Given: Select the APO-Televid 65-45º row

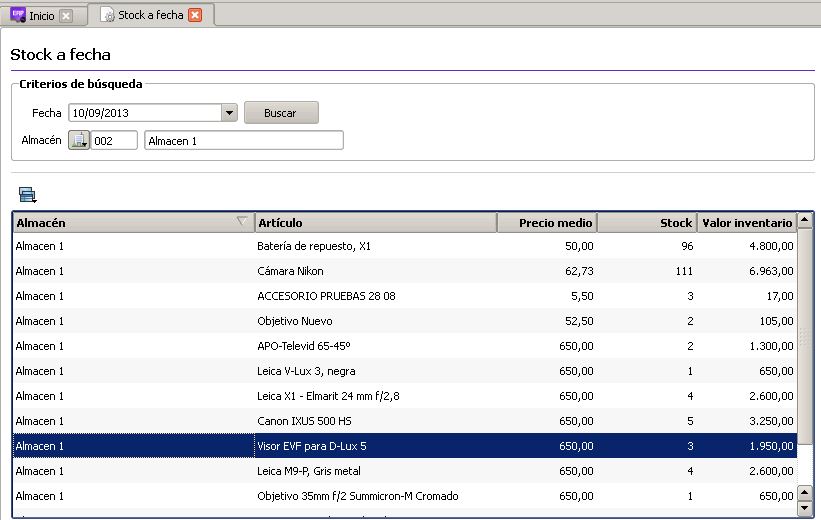Looking at the screenshot, I should tap(405, 346).
